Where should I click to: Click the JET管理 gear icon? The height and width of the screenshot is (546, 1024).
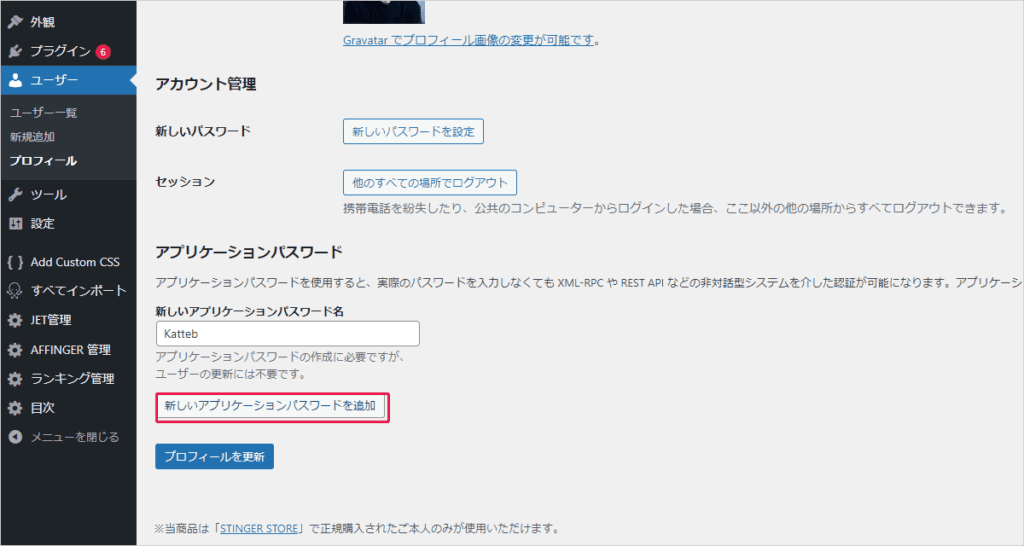tap(15, 320)
